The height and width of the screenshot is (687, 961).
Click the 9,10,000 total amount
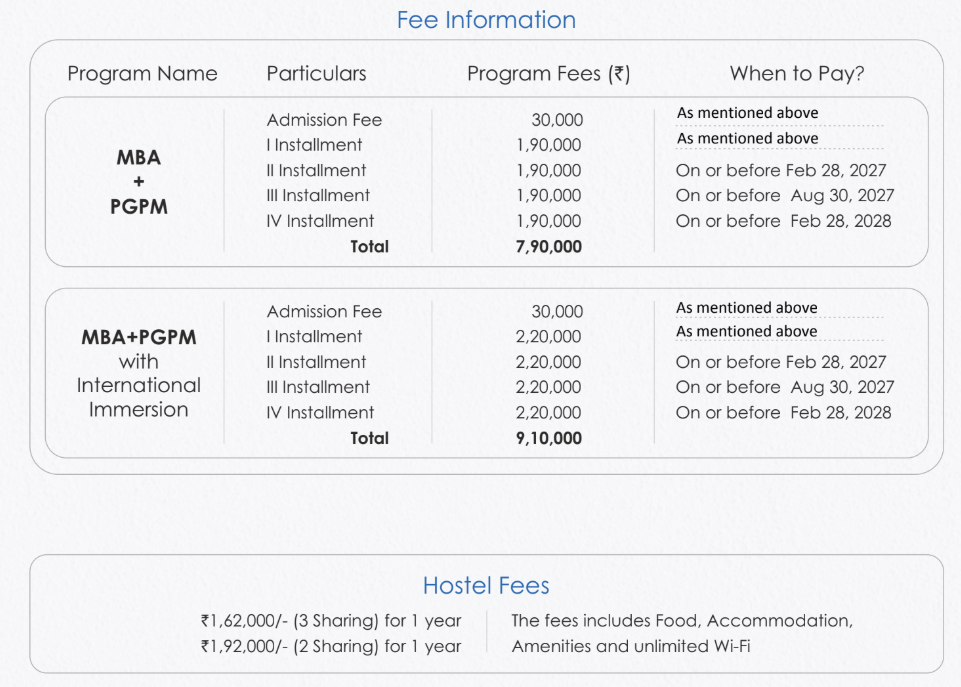[x=548, y=438]
